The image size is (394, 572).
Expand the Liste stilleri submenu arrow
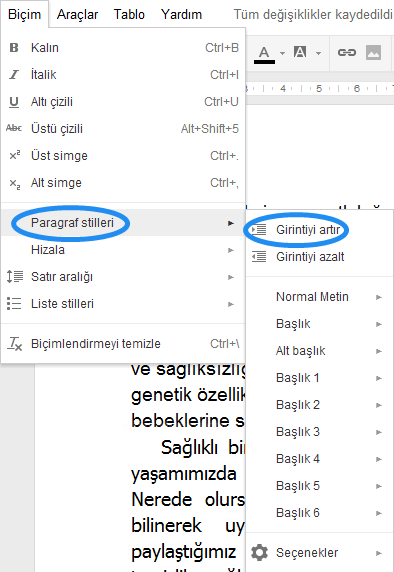tap(231, 304)
